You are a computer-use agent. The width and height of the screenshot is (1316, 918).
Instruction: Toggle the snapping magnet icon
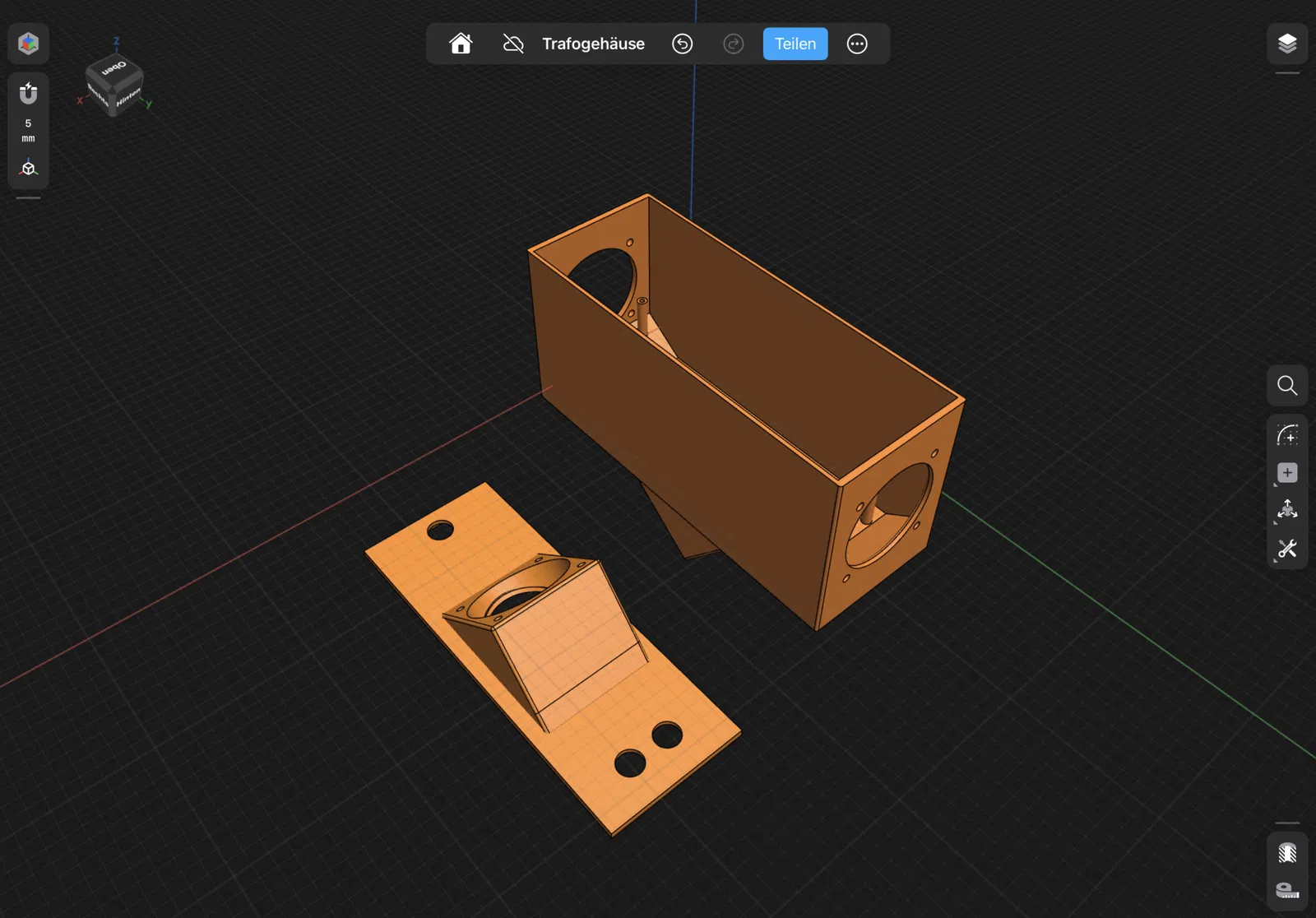[x=28, y=93]
